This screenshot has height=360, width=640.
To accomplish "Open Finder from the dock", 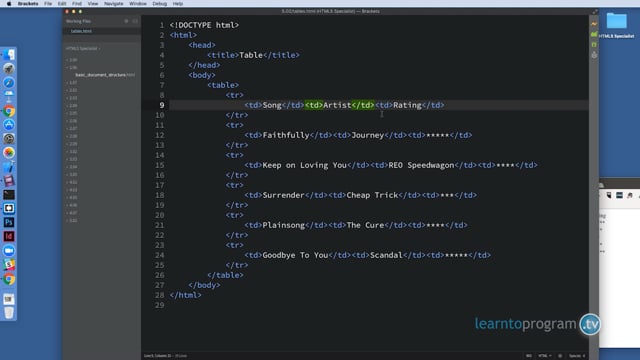I will click(9, 55).
